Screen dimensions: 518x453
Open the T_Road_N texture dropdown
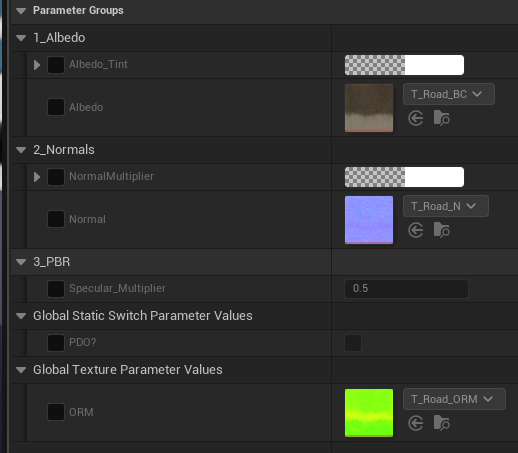[446, 206]
